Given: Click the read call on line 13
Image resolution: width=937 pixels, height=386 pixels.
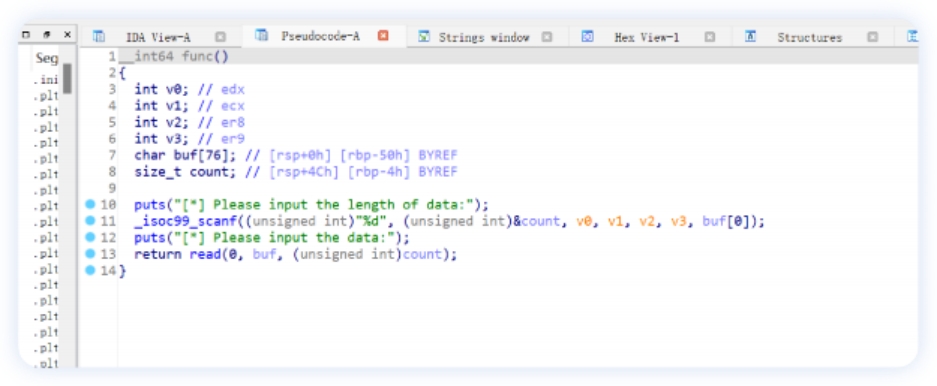Looking at the screenshot, I should click(x=205, y=255).
